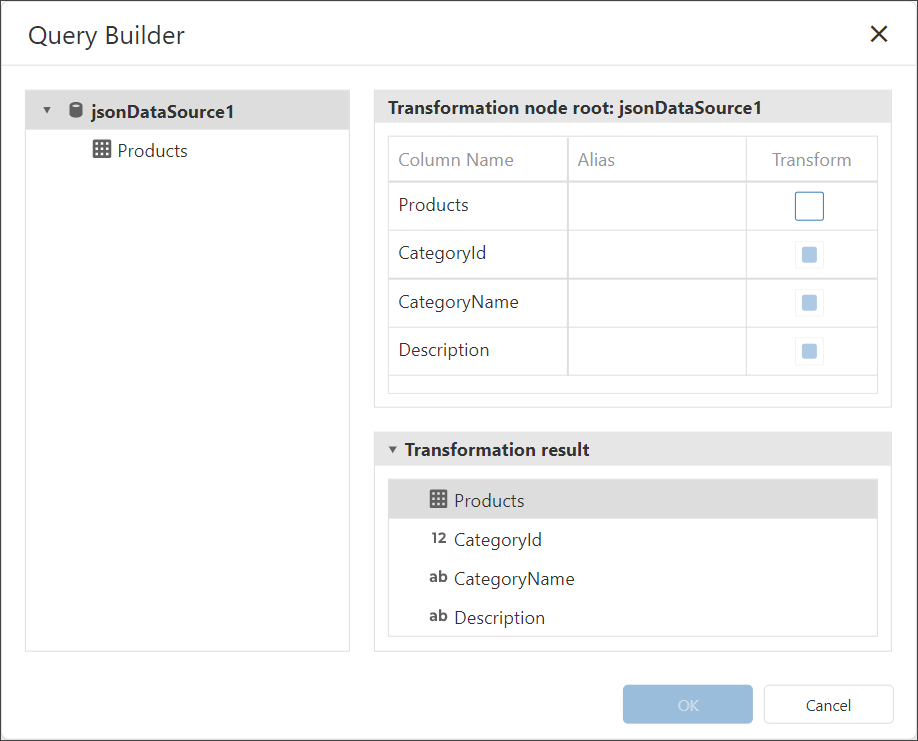918x741 pixels.
Task: Click the text type icon beside Description result
Action: click(438, 617)
